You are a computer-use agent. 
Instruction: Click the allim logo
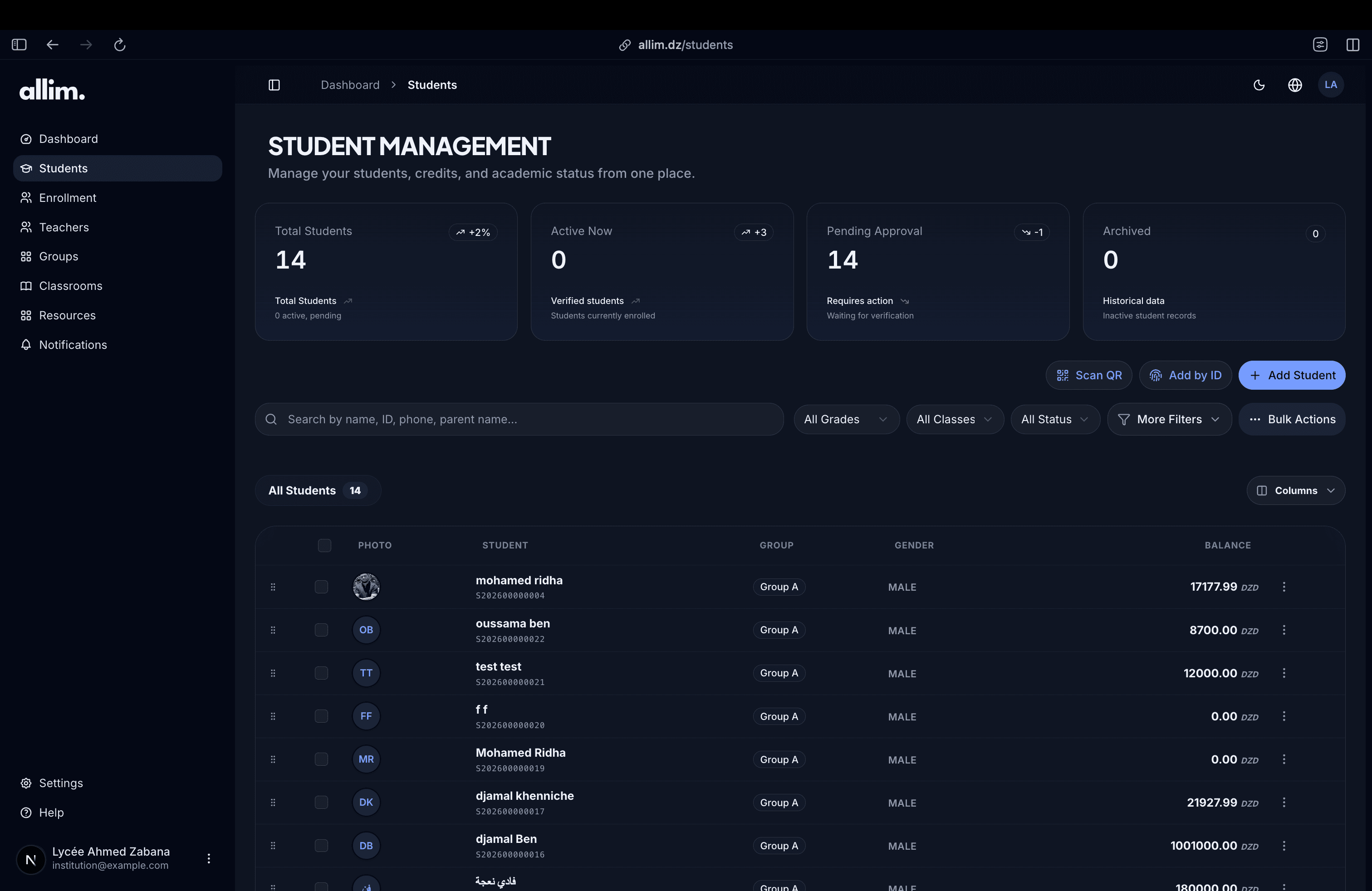(53, 90)
